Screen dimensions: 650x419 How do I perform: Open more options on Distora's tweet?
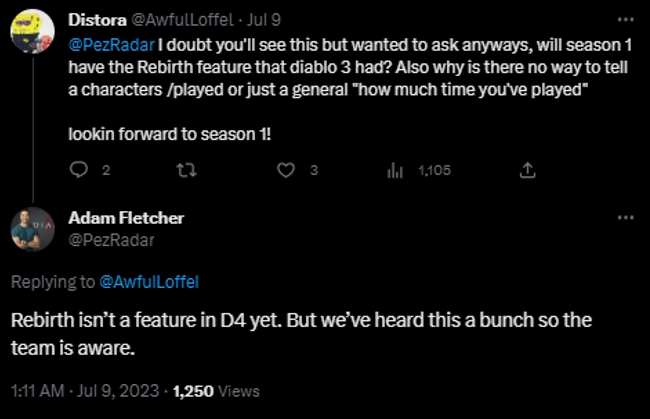coord(625,19)
